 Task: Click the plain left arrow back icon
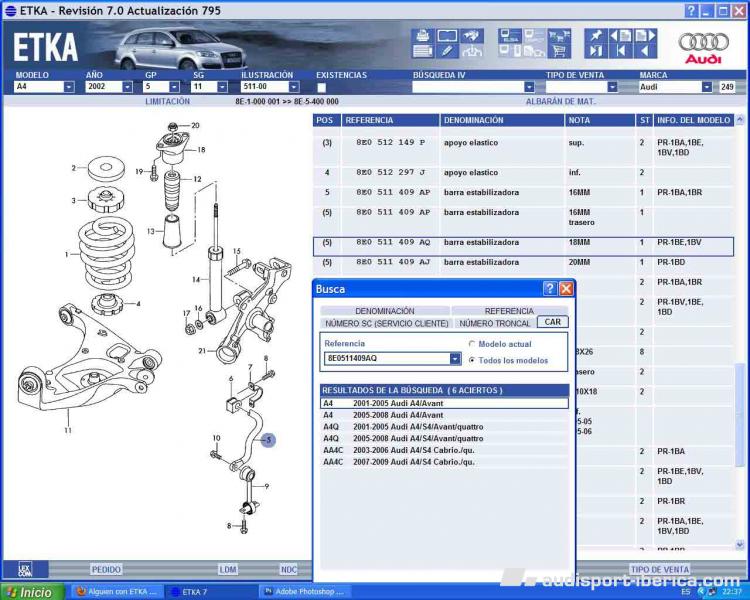(645, 51)
